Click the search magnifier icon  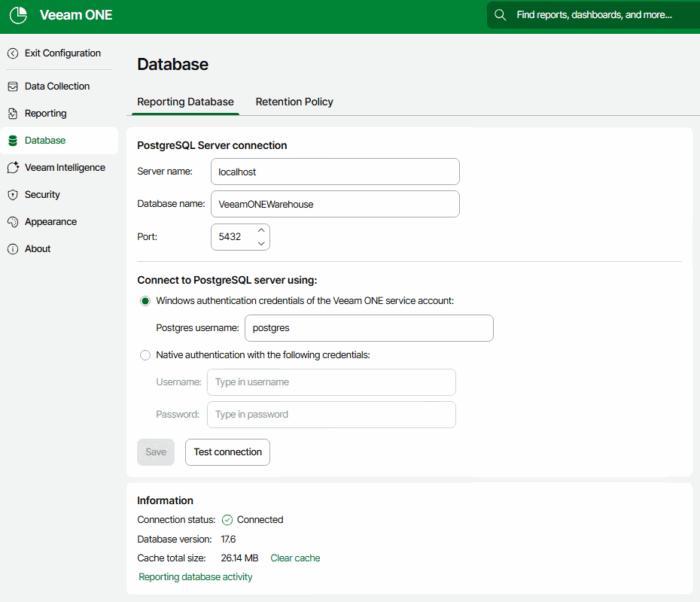click(x=500, y=15)
